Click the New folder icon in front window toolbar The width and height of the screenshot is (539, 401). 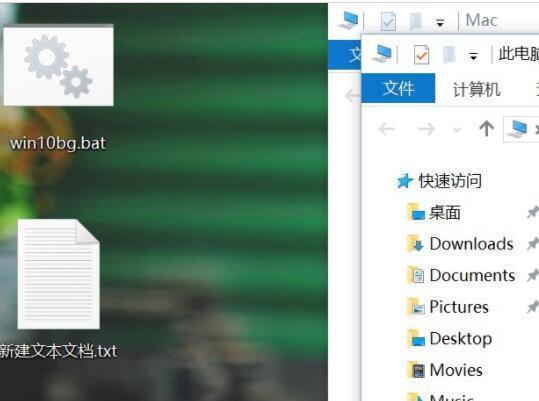coord(449,55)
